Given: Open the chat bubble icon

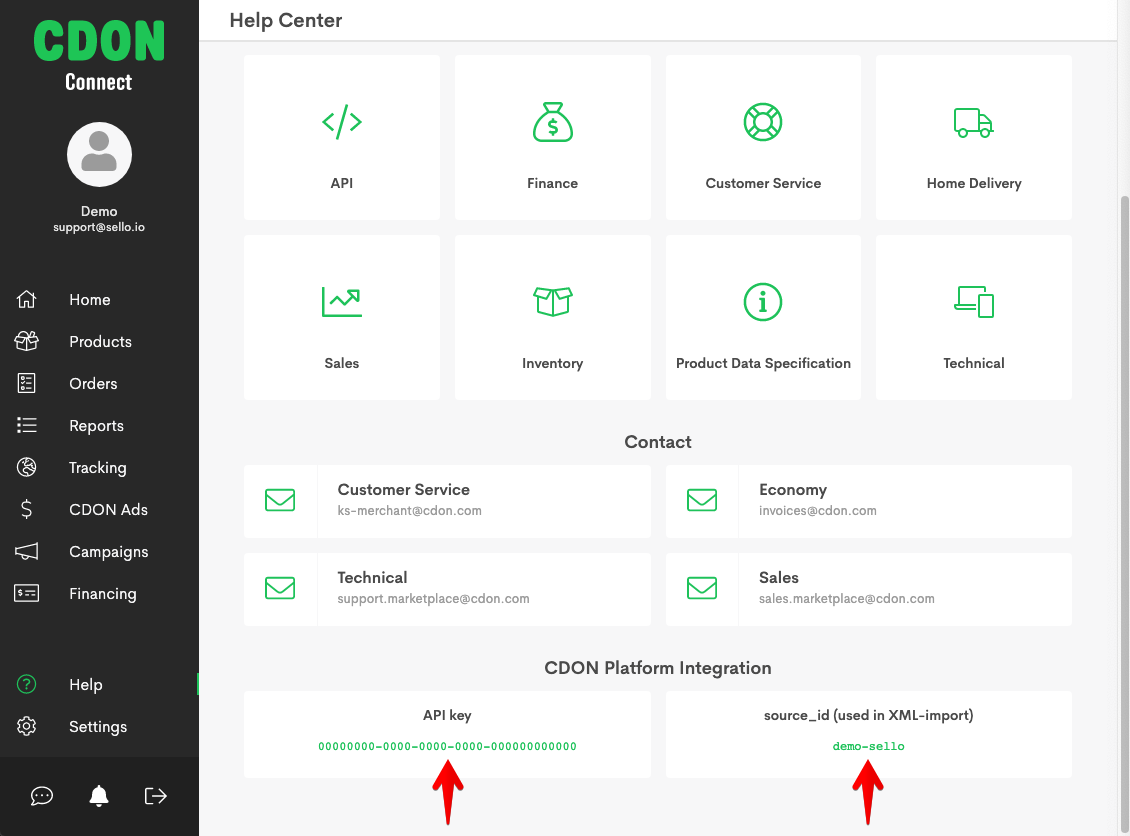Looking at the screenshot, I should tap(42, 796).
